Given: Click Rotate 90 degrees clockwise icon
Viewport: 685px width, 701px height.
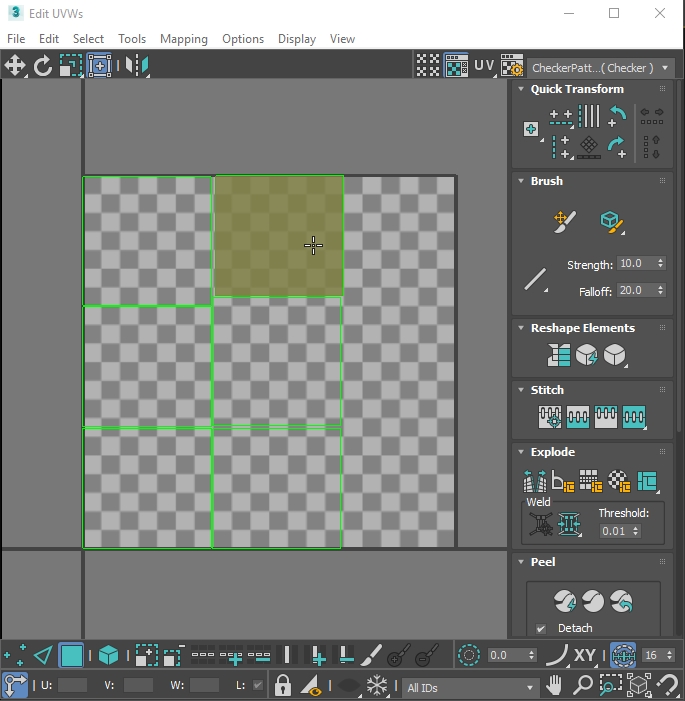Looking at the screenshot, I should point(617,148).
